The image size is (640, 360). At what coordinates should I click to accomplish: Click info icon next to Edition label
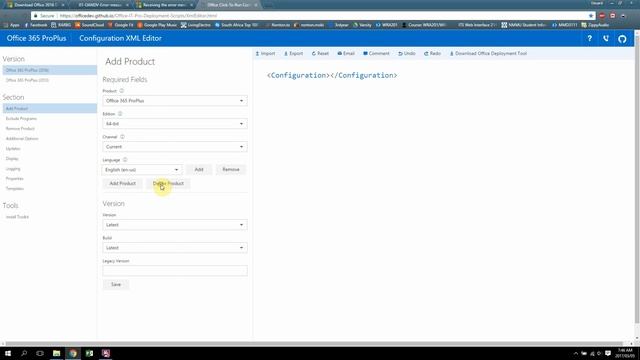[120, 114]
